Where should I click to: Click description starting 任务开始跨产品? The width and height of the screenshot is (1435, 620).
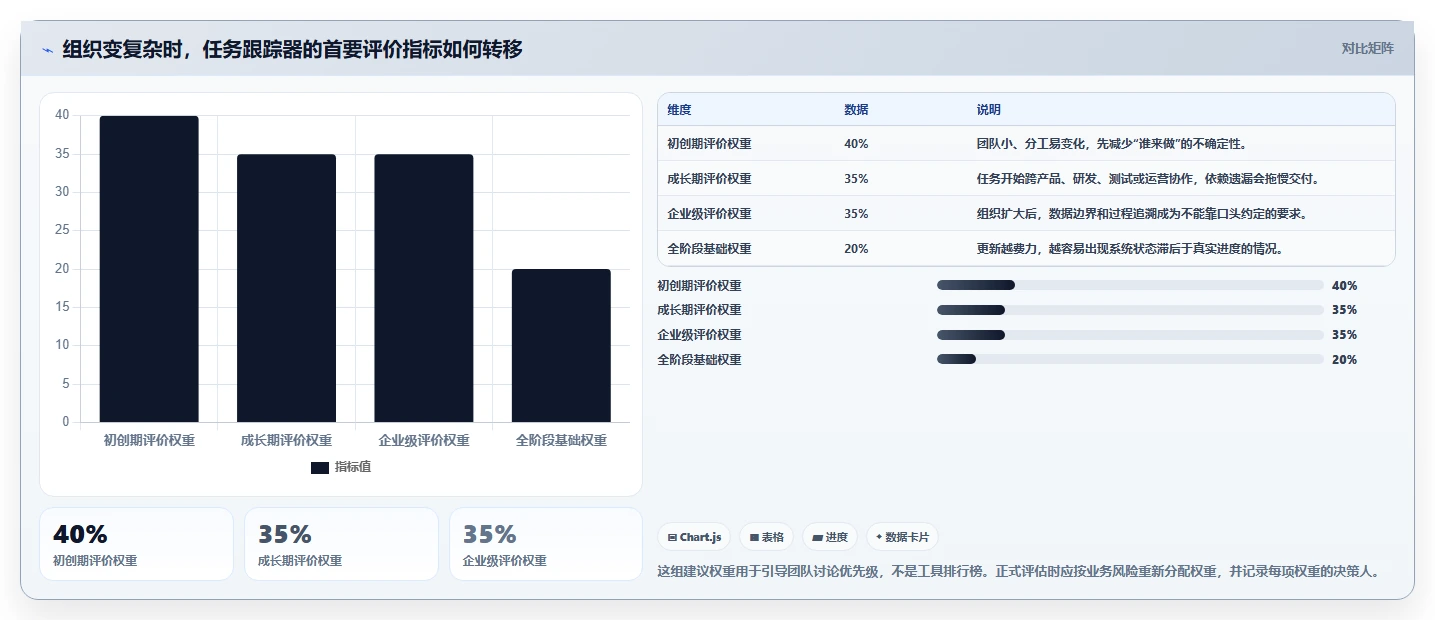click(x=1148, y=179)
